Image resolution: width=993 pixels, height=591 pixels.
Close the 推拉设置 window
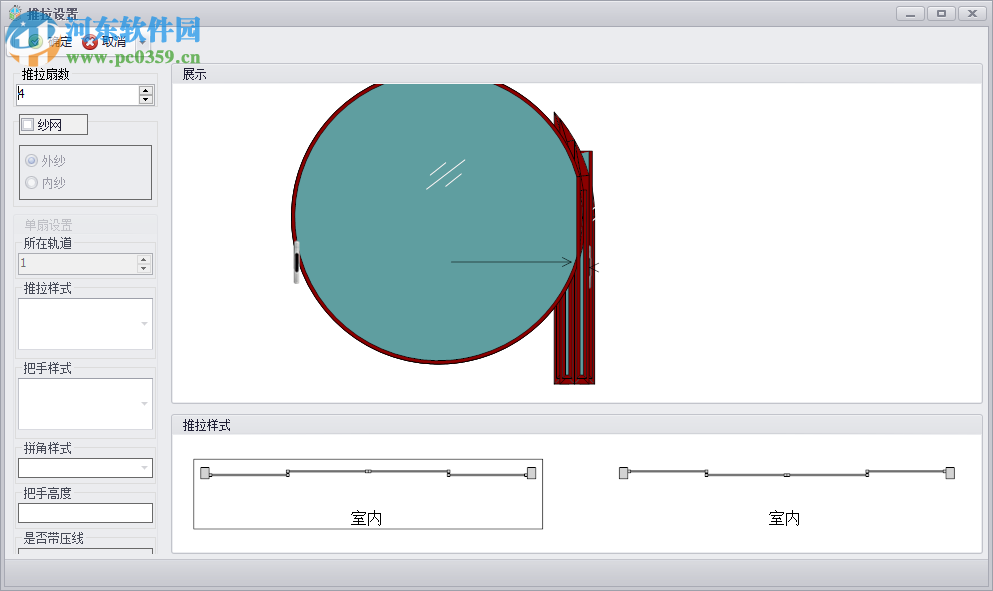[972, 13]
